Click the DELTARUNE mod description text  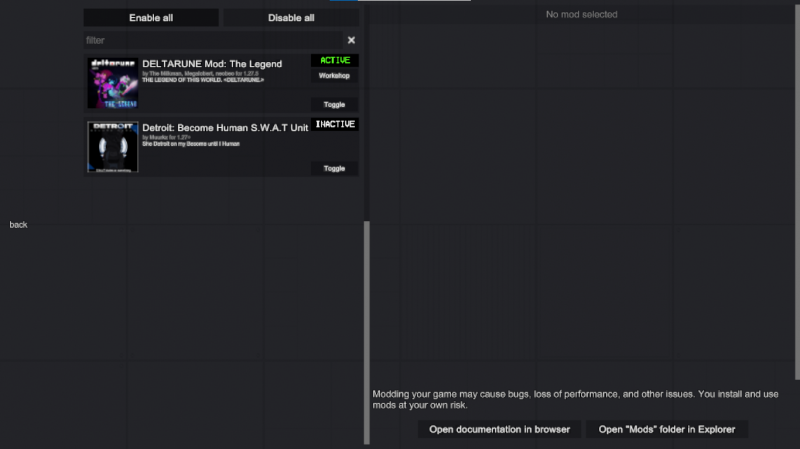(x=203, y=80)
